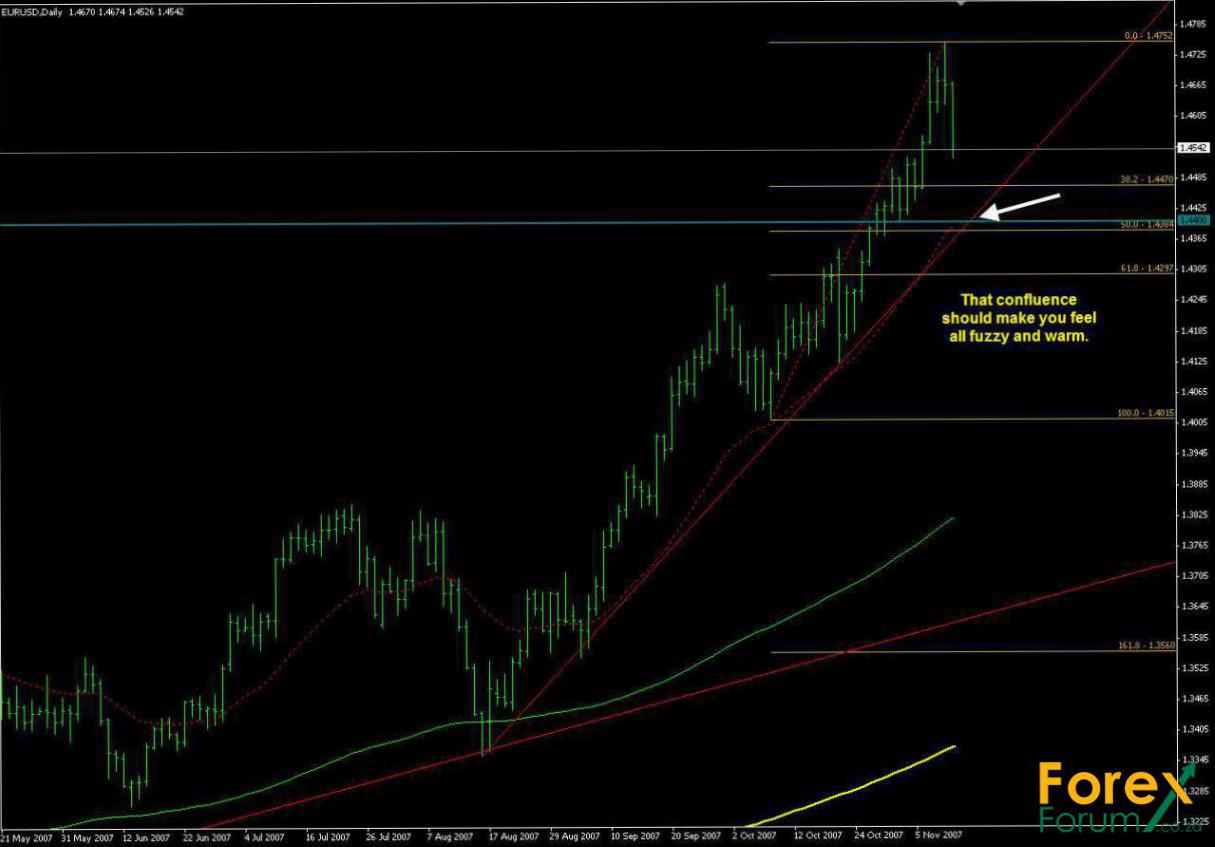This screenshot has height=847, width=1215.
Task: Click the Fibonacci 100.0 - 1.4015 level label
Action: (x=1144, y=414)
